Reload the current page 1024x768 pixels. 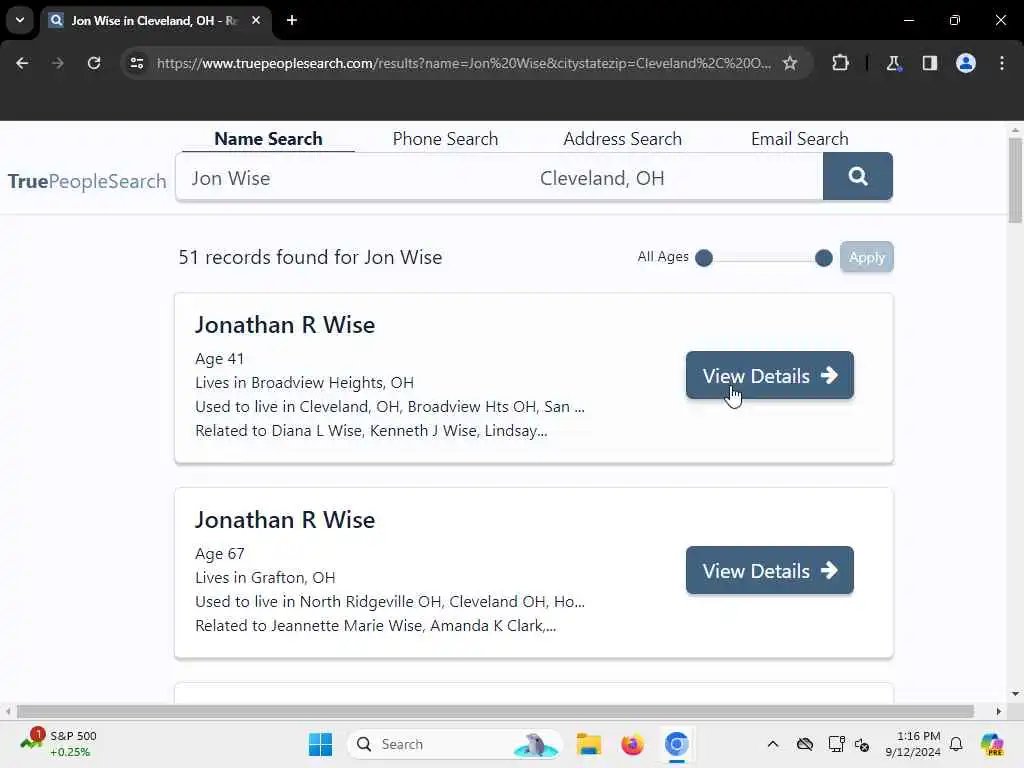(x=94, y=63)
